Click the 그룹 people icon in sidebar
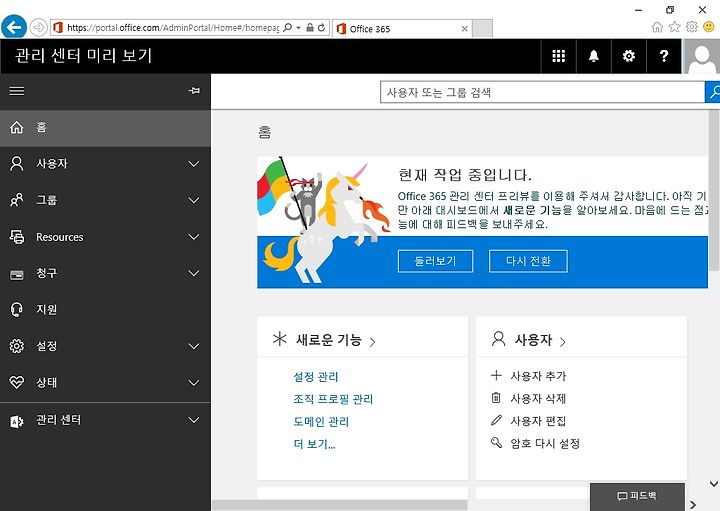 click(17, 200)
